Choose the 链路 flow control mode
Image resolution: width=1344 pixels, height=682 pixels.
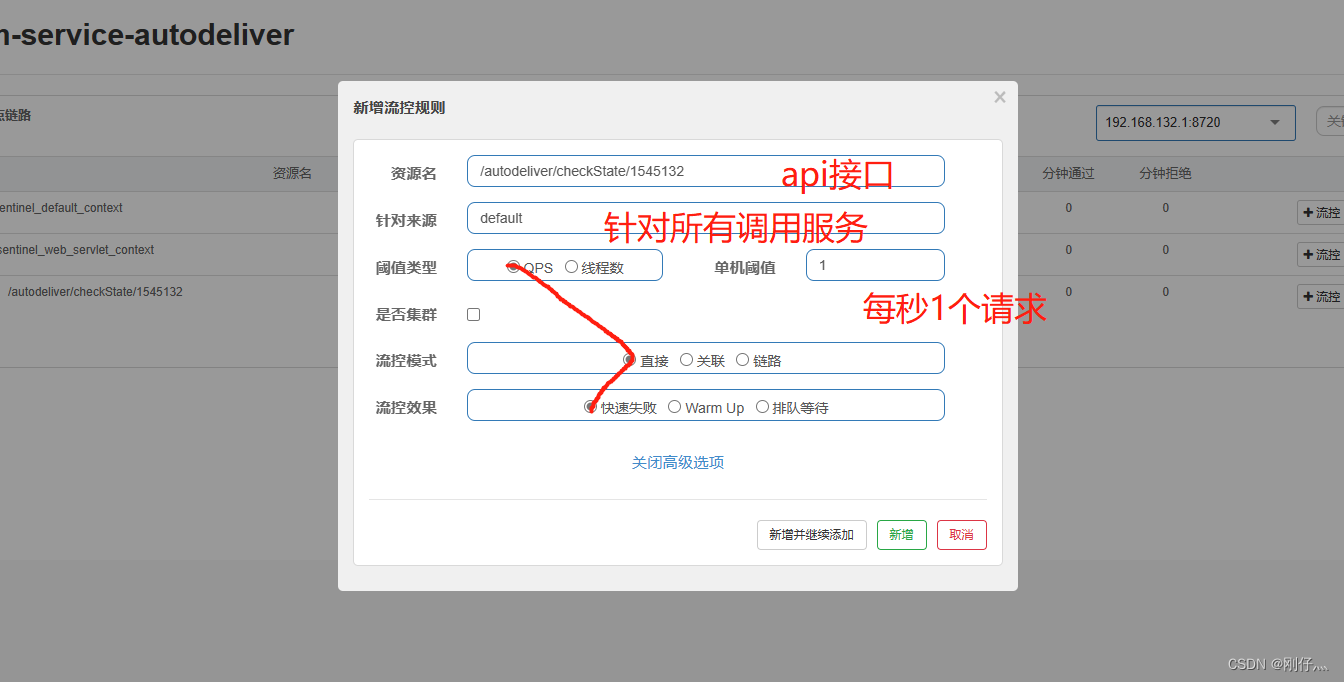tap(743, 358)
